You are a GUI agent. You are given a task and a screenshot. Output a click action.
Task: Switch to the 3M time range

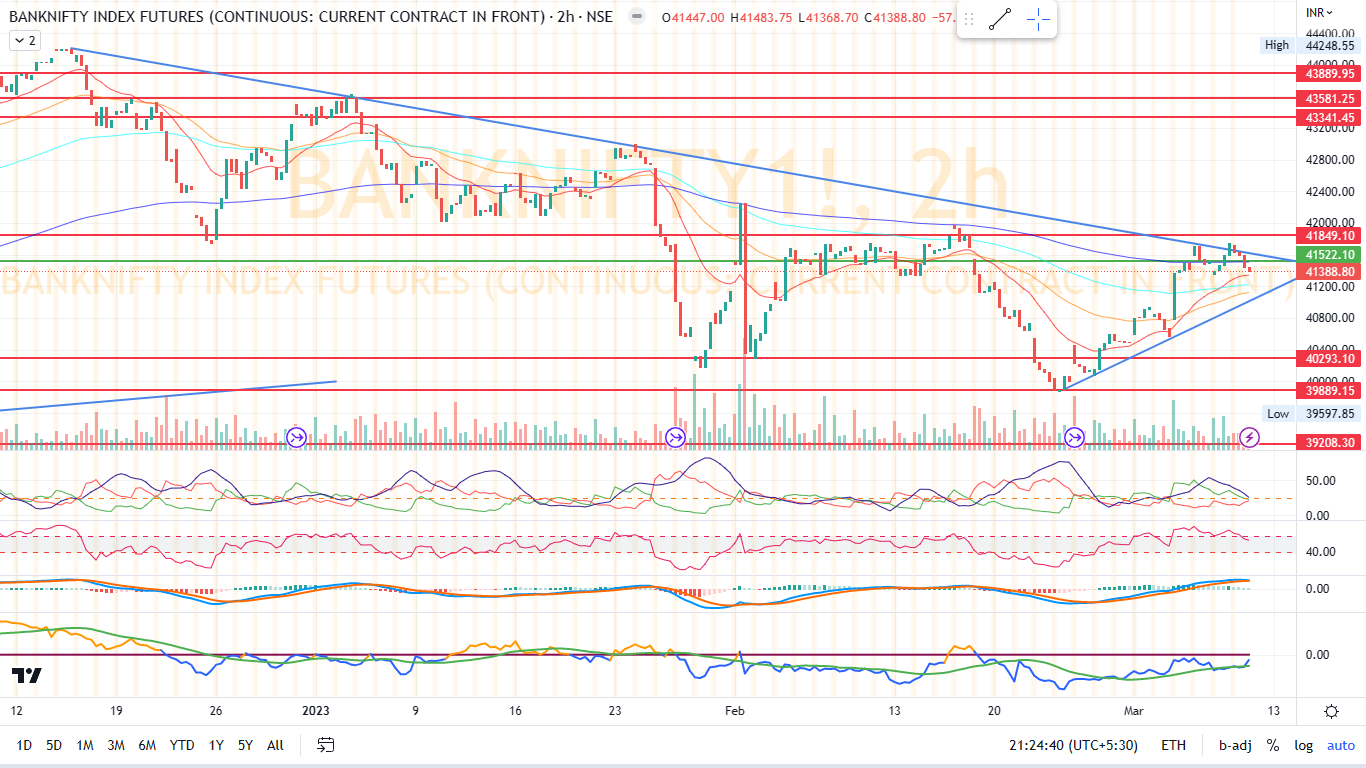tap(116, 745)
